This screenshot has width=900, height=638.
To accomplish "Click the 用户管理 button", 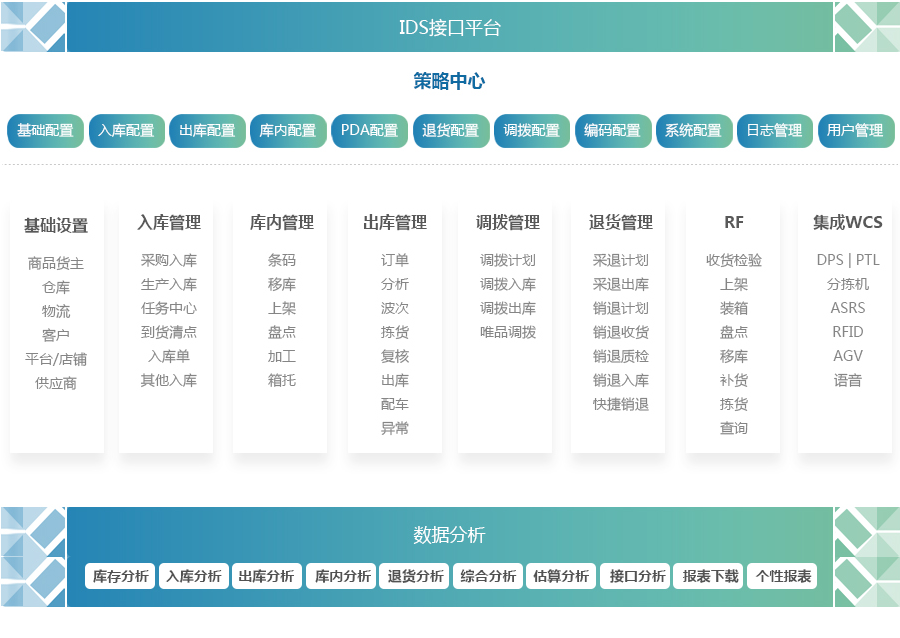I will (x=855, y=130).
